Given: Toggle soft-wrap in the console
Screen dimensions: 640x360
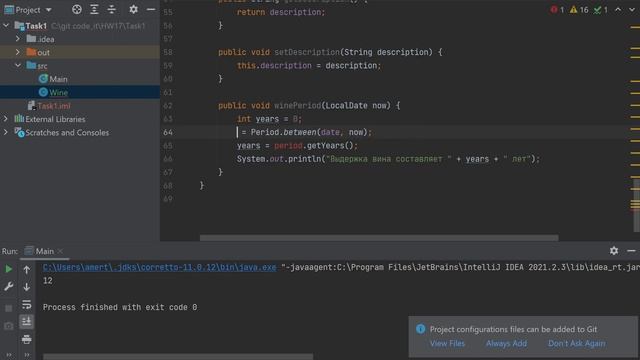Looking at the screenshot, I should pyautogui.click(x=27, y=304).
